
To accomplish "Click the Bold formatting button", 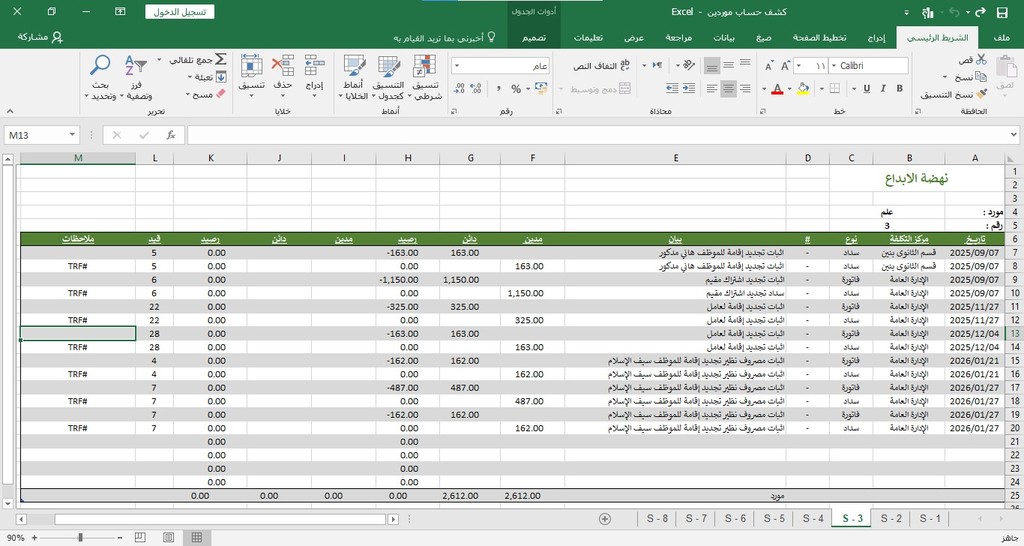I will (x=897, y=89).
